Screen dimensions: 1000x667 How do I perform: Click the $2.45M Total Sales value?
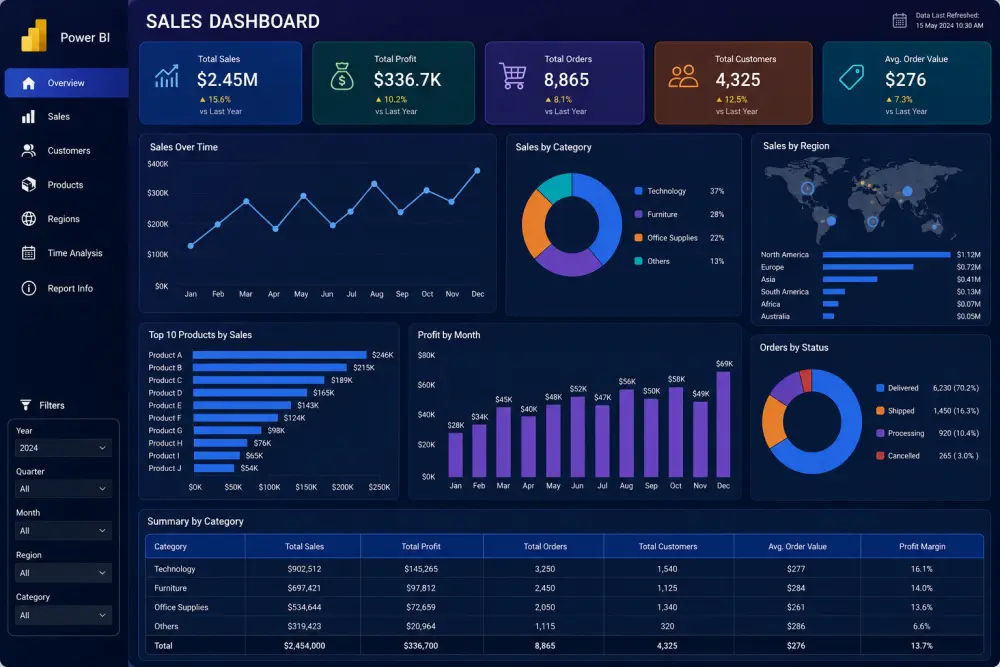[x=227, y=80]
